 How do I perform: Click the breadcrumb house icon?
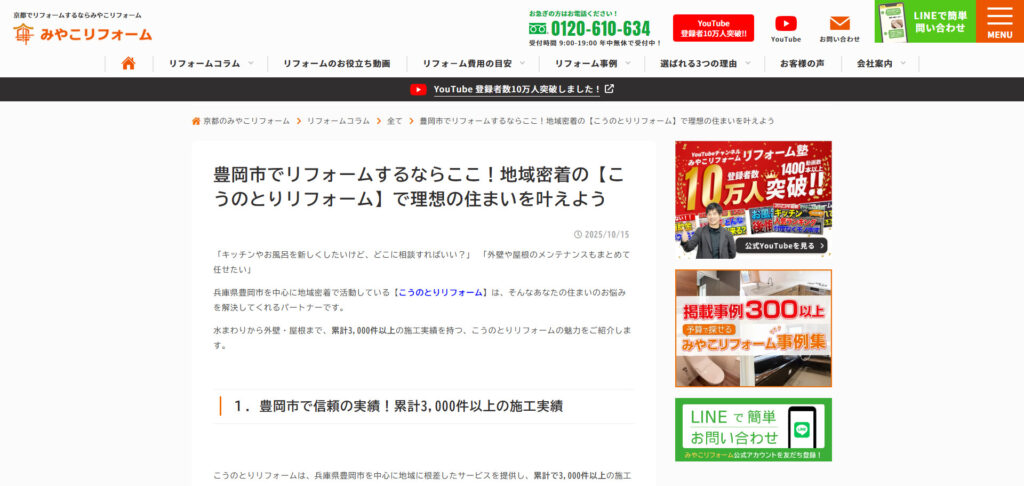[196, 121]
